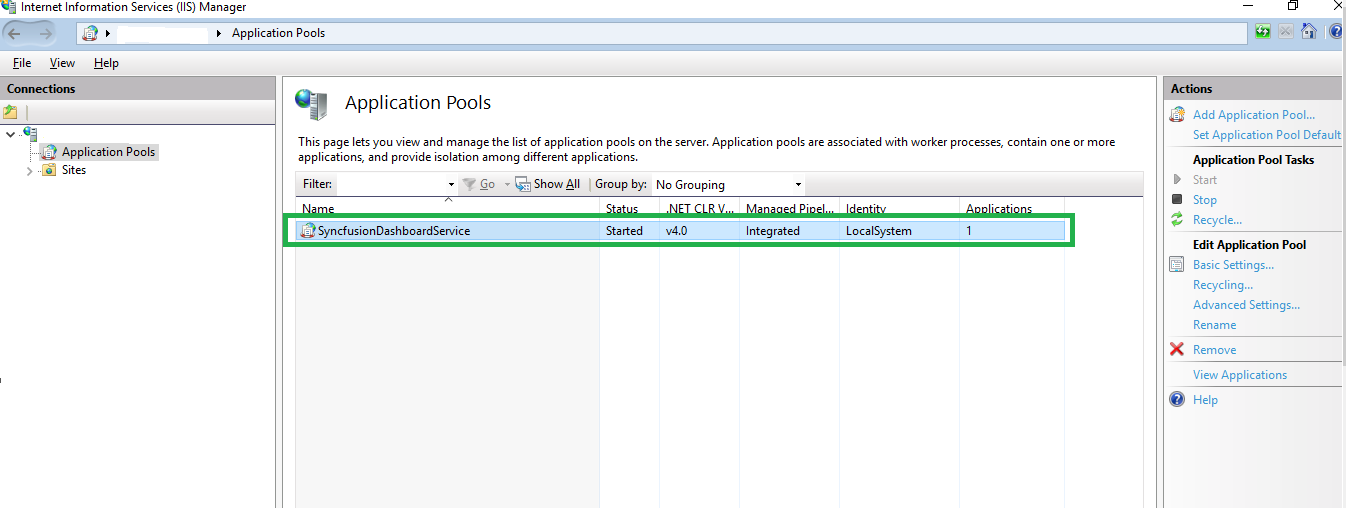Open Advanced Settings link
1346x508 pixels.
click(x=1246, y=305)
